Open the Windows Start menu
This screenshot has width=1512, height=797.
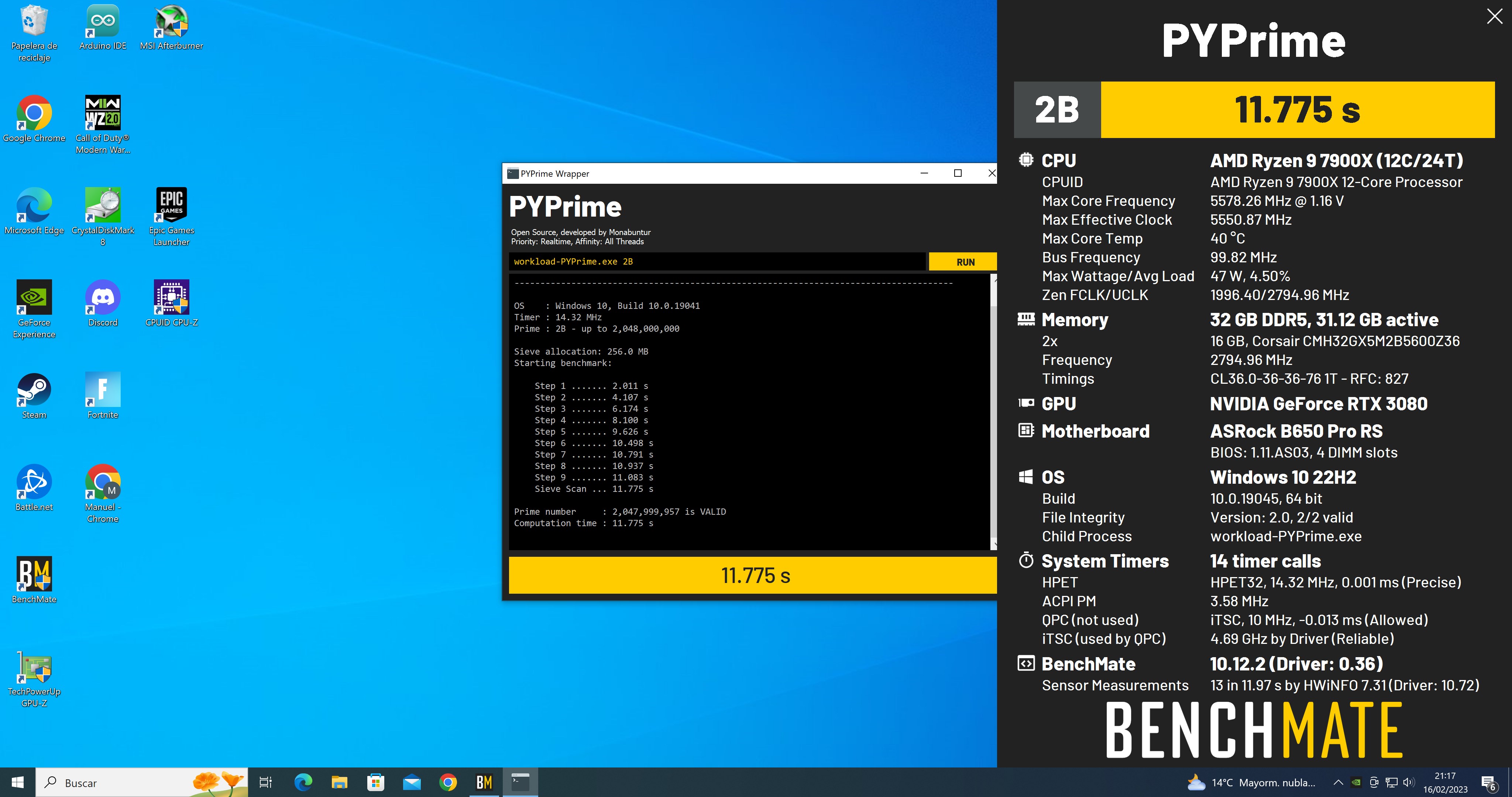18,782
